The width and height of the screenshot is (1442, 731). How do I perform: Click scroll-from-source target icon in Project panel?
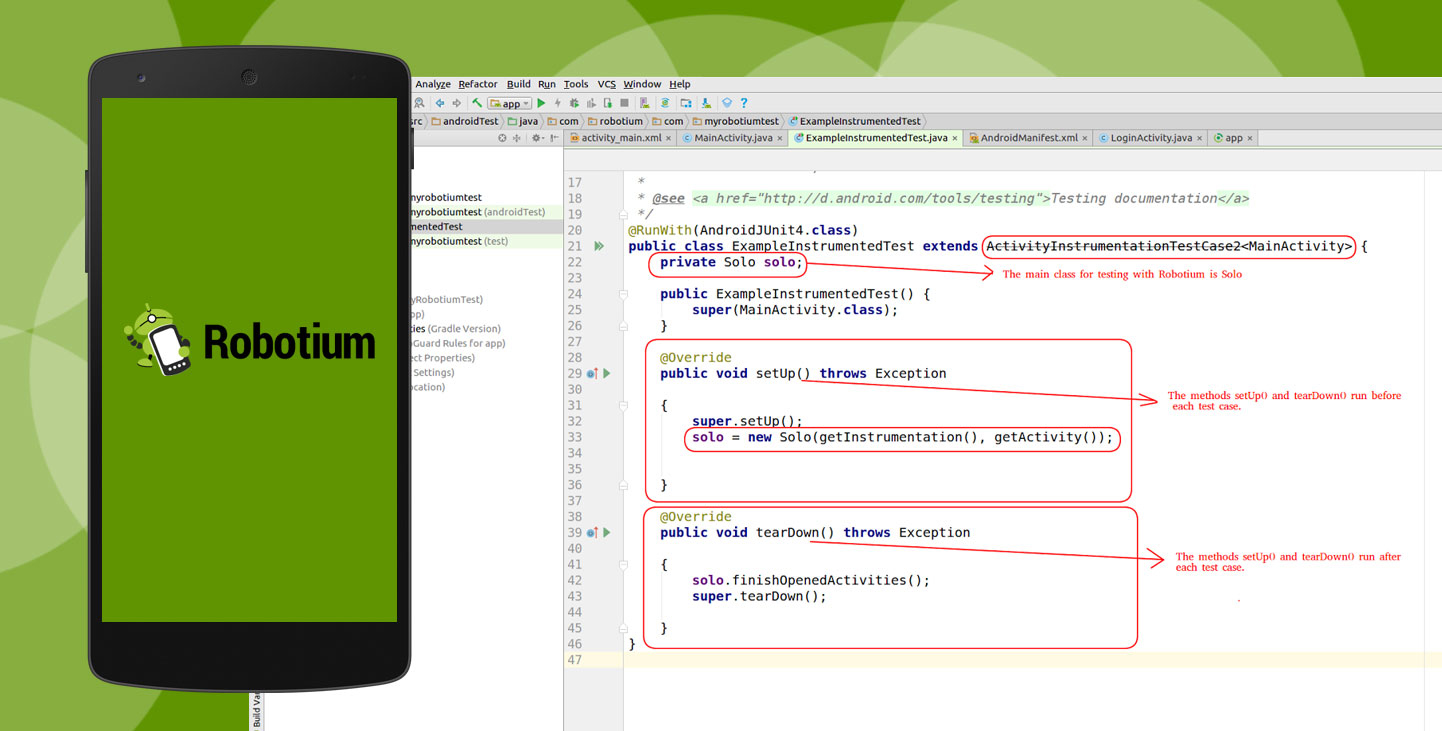point(502,138)
